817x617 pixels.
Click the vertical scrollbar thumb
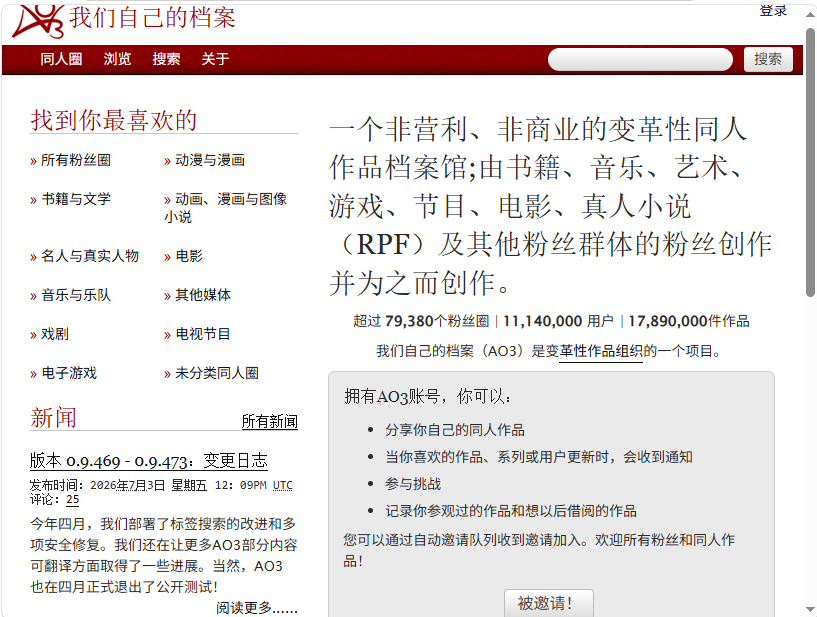tap(810, 163)
